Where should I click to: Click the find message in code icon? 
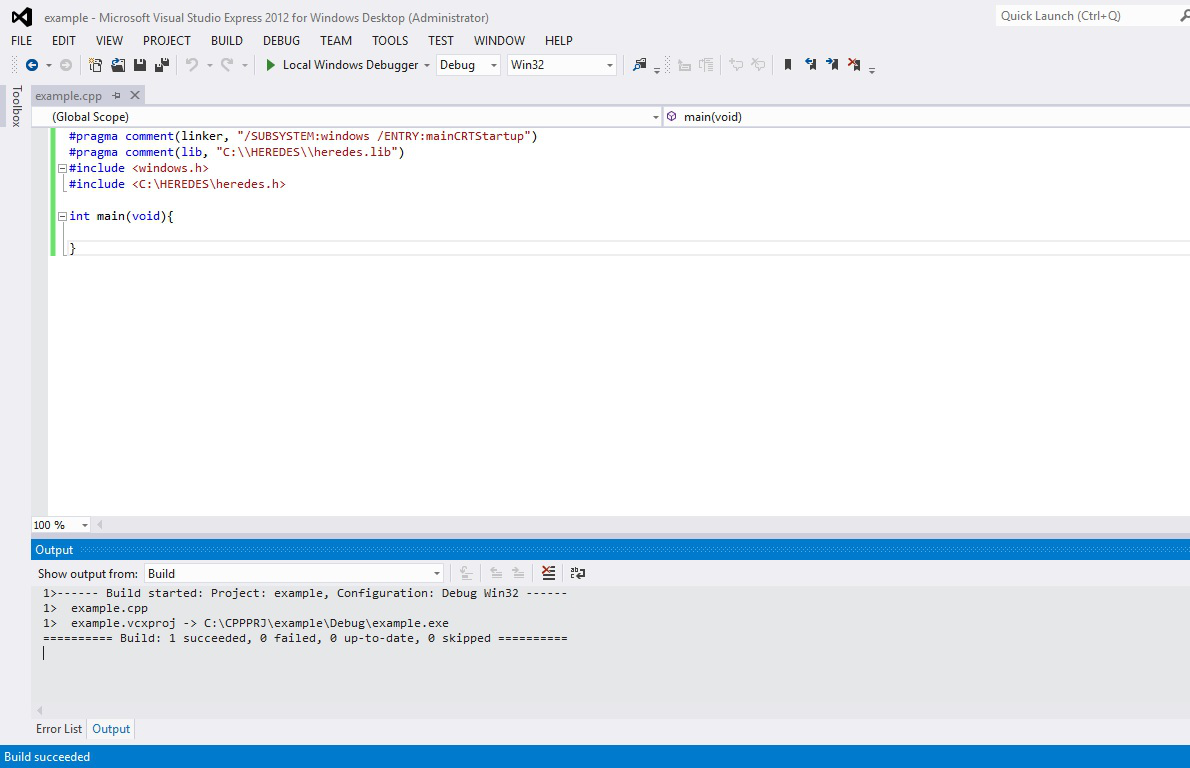pos(466,574)
